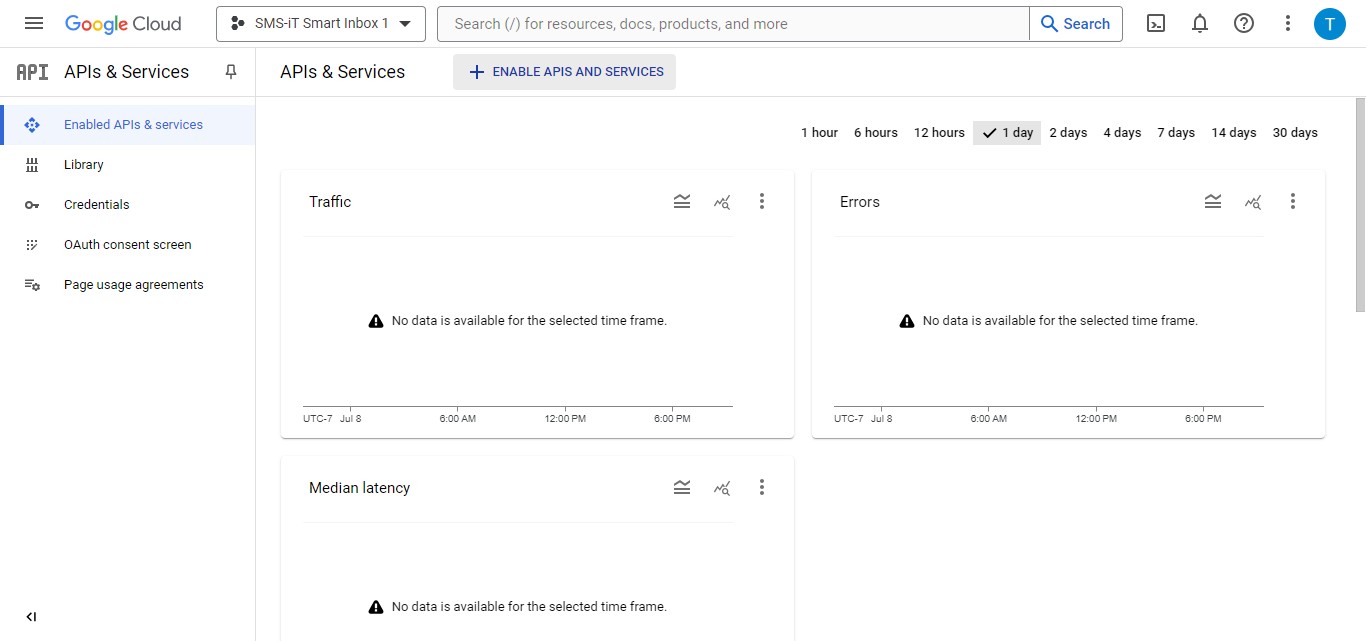This screenshot has width=1366, height=641.
Task: Click explore data icon on Errors chart
Action: (x=1253, y=201)
